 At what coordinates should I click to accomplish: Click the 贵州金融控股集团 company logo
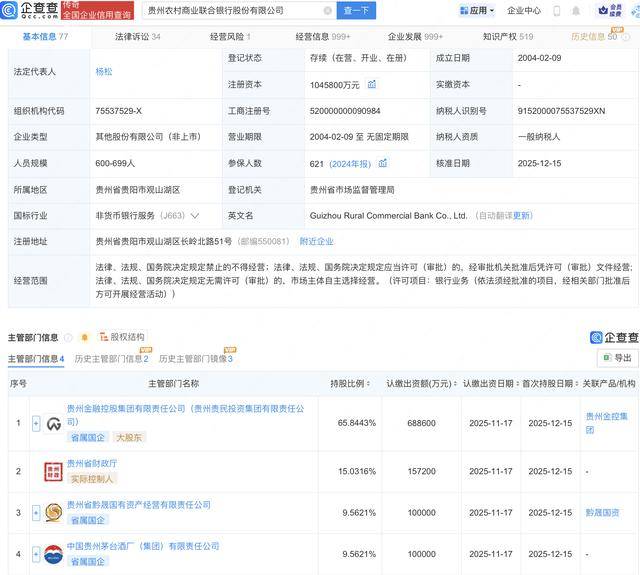[53, 423]
